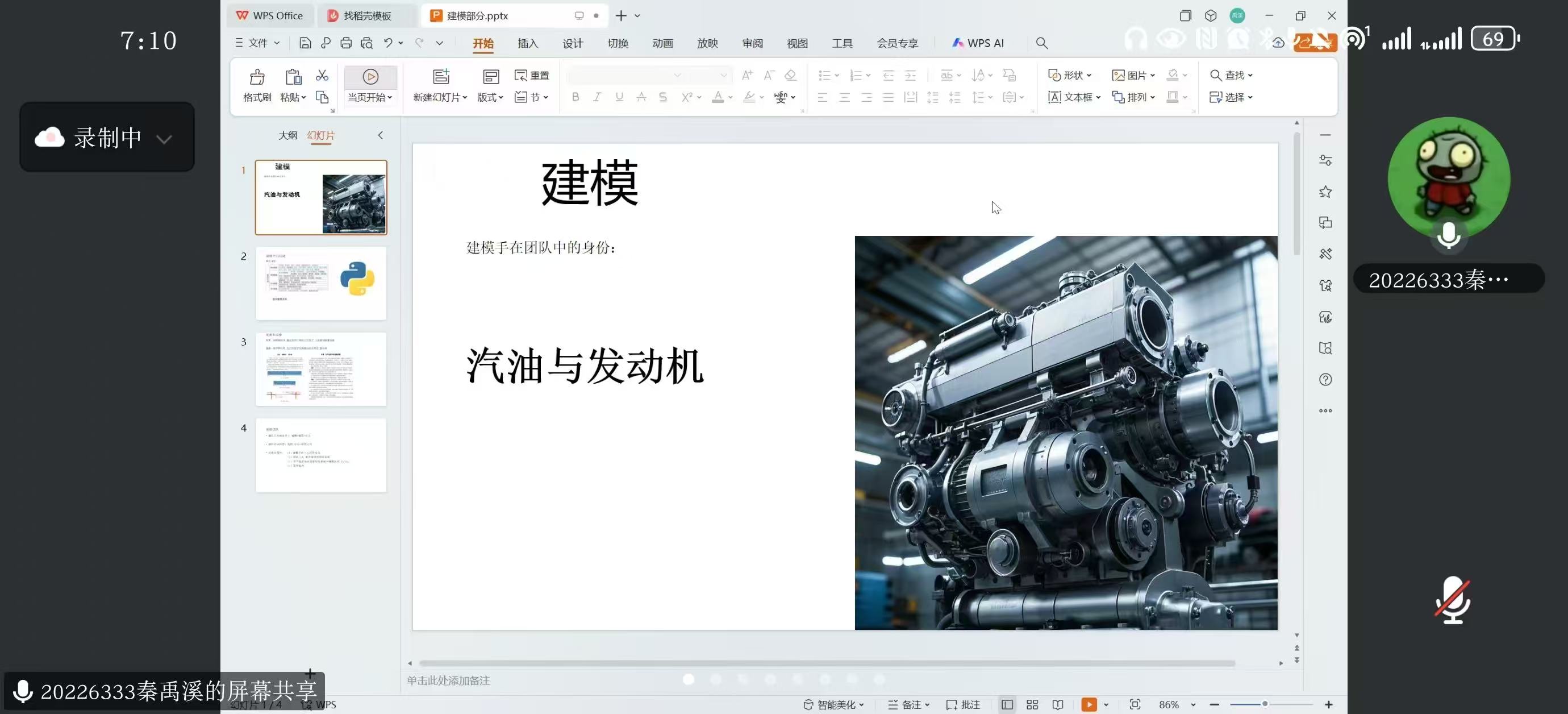Open the help question mark in right sidebar
Viewport: 1568px width, 714px height.
coord(1325,380)
